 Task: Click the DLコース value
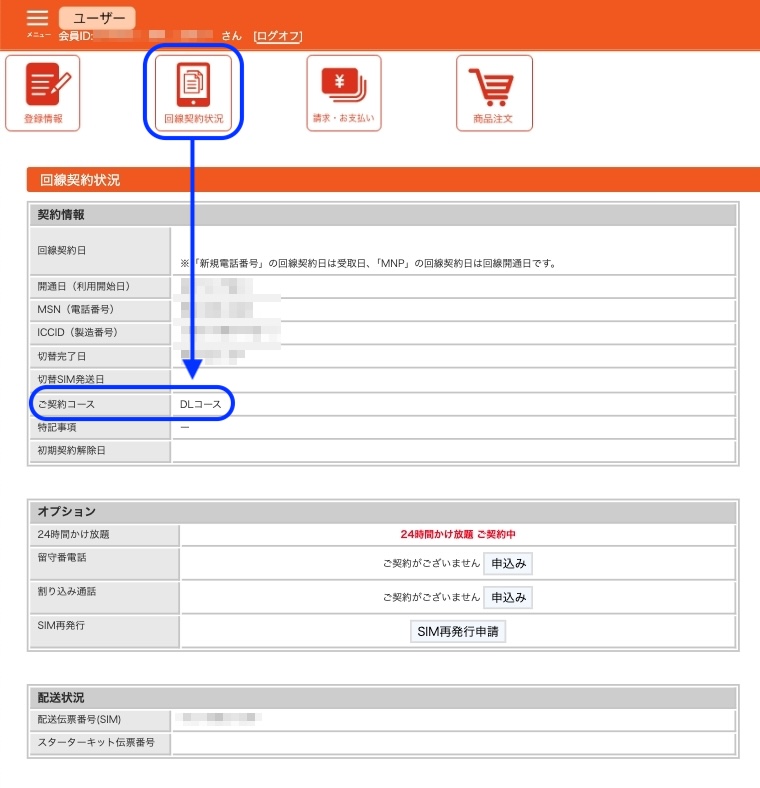(201, 405)
